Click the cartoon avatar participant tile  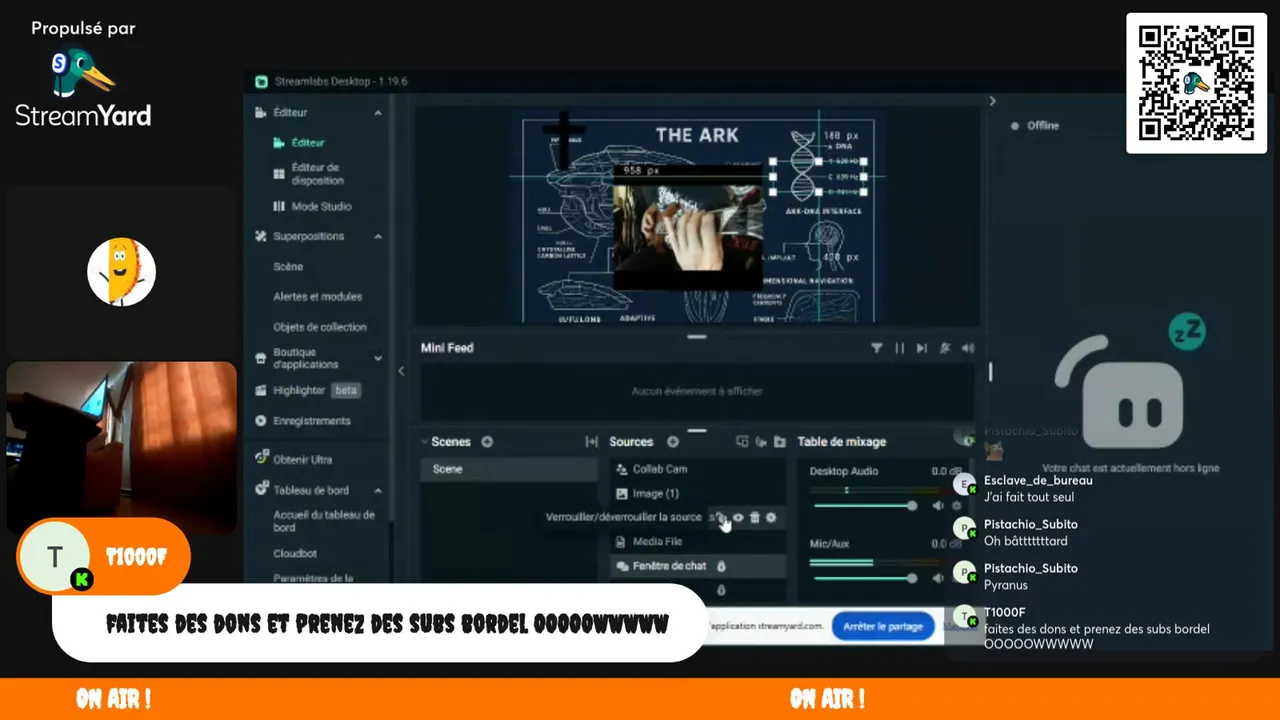121,272
